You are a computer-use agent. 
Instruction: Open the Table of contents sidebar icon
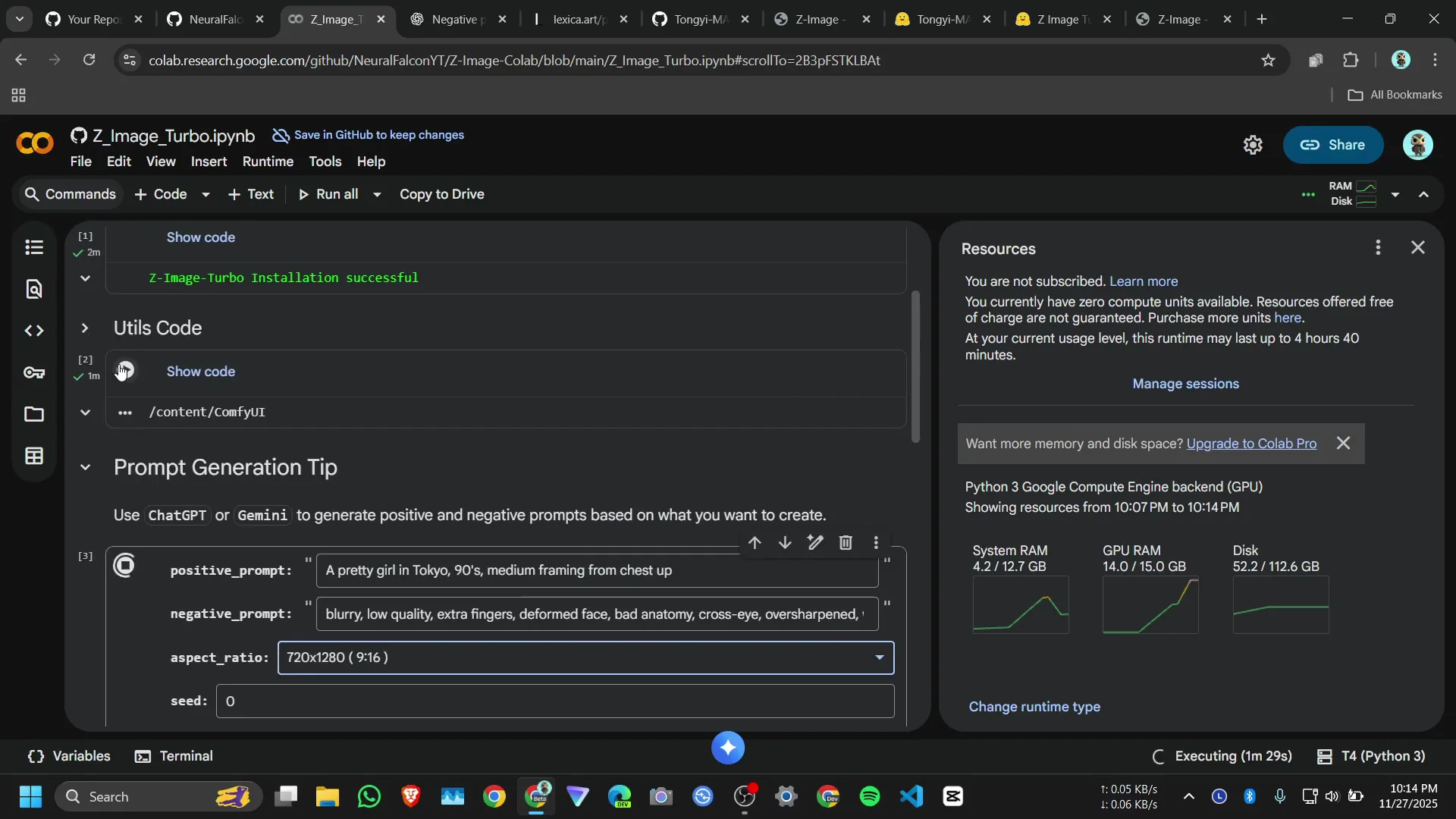point(34,247)
